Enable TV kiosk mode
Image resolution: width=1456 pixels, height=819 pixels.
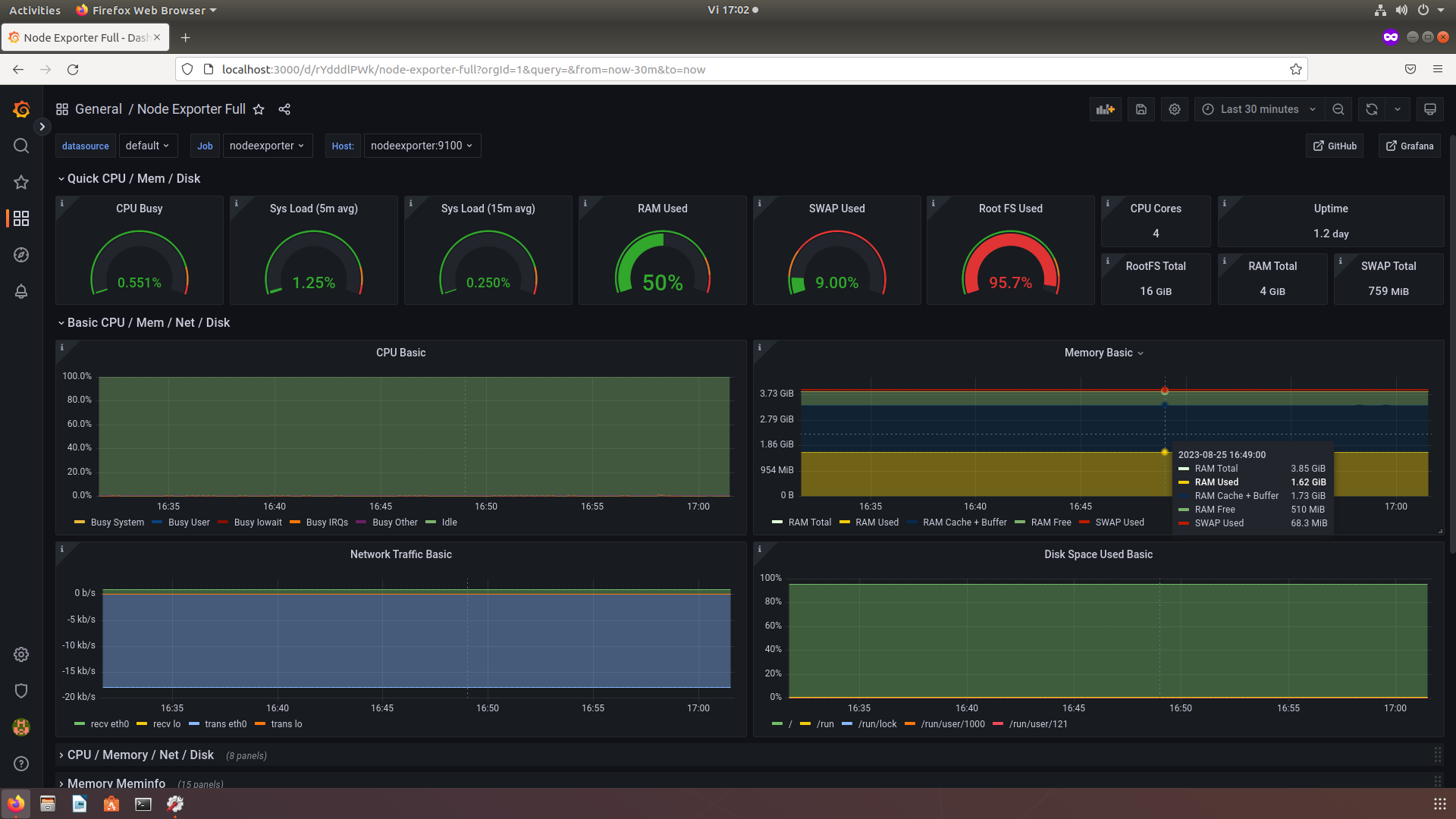click(x=1429, y=108)
